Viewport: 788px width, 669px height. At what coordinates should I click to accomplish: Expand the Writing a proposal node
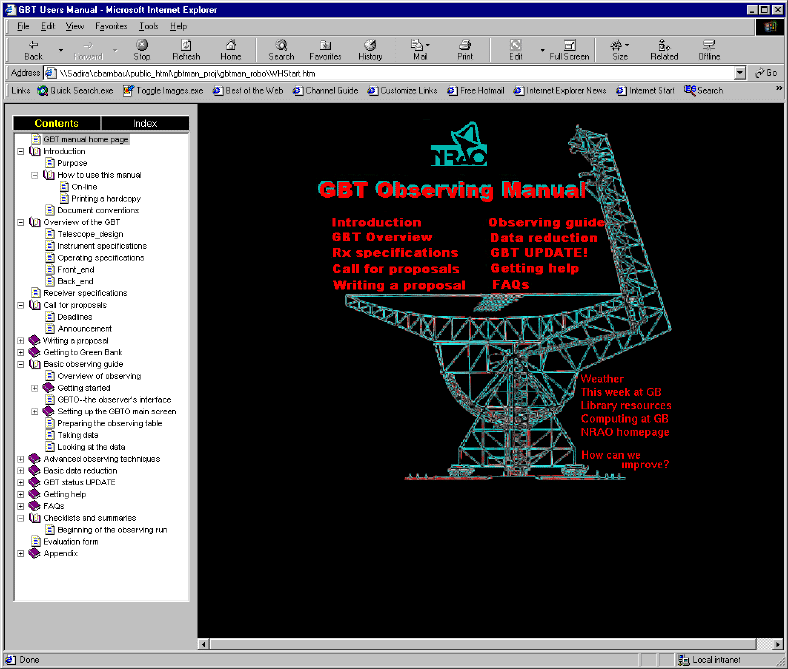(21, 341)
